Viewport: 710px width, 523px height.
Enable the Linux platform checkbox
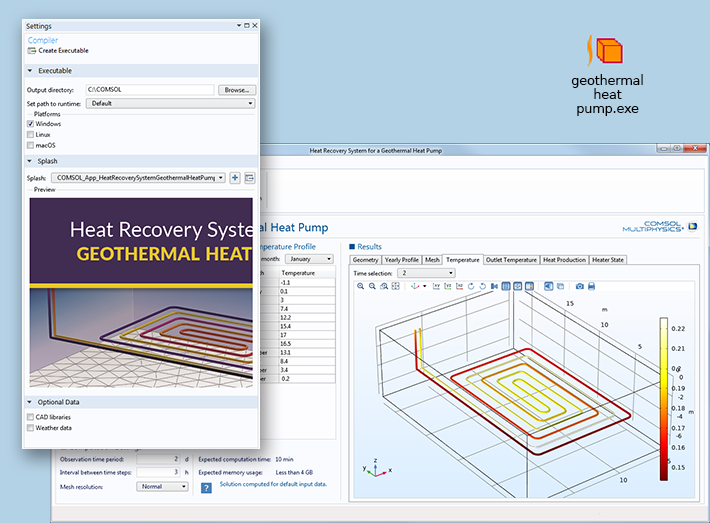31,134
